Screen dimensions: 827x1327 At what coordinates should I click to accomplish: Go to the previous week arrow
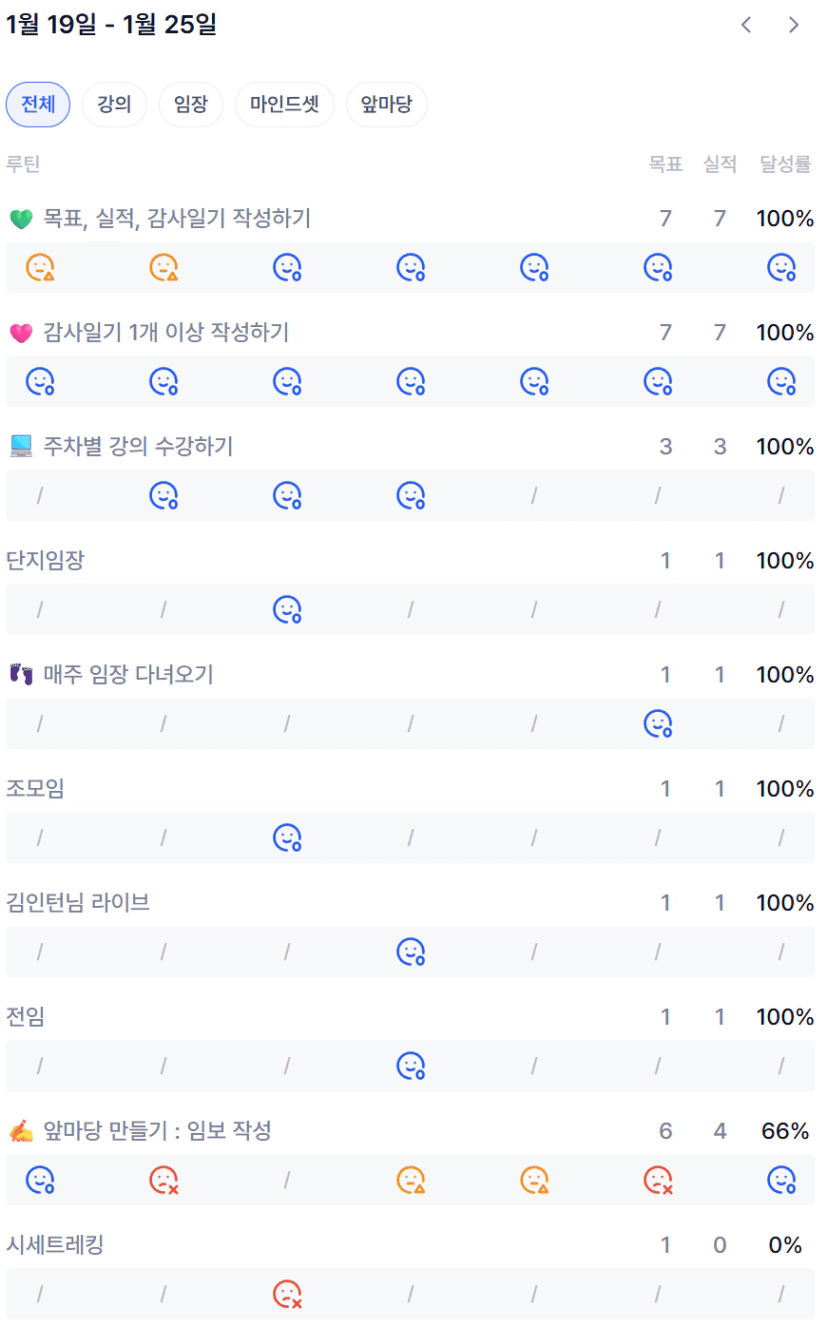[746, 26]
